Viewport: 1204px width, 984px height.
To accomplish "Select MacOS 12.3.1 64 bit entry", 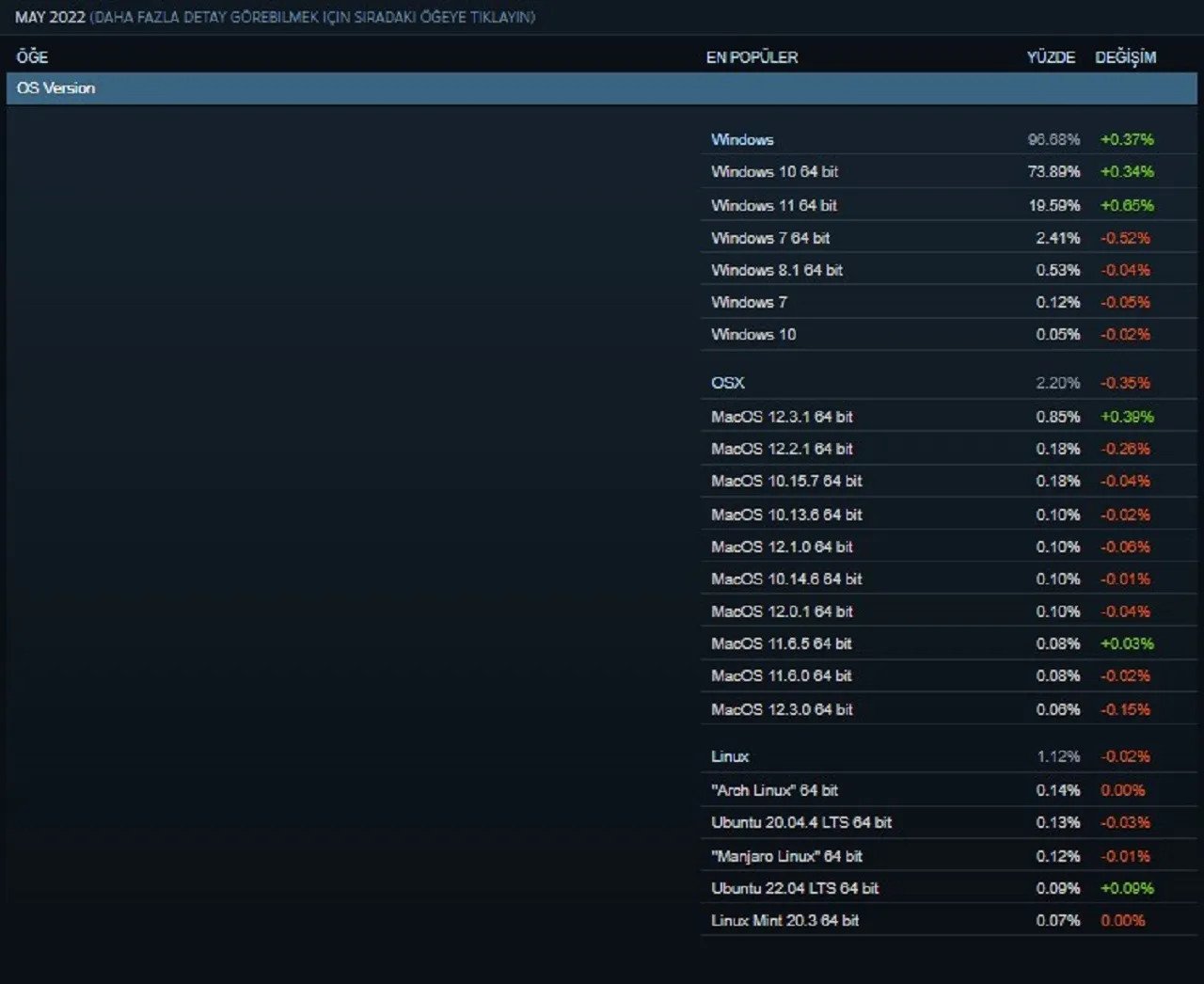I will click(948, 417).
